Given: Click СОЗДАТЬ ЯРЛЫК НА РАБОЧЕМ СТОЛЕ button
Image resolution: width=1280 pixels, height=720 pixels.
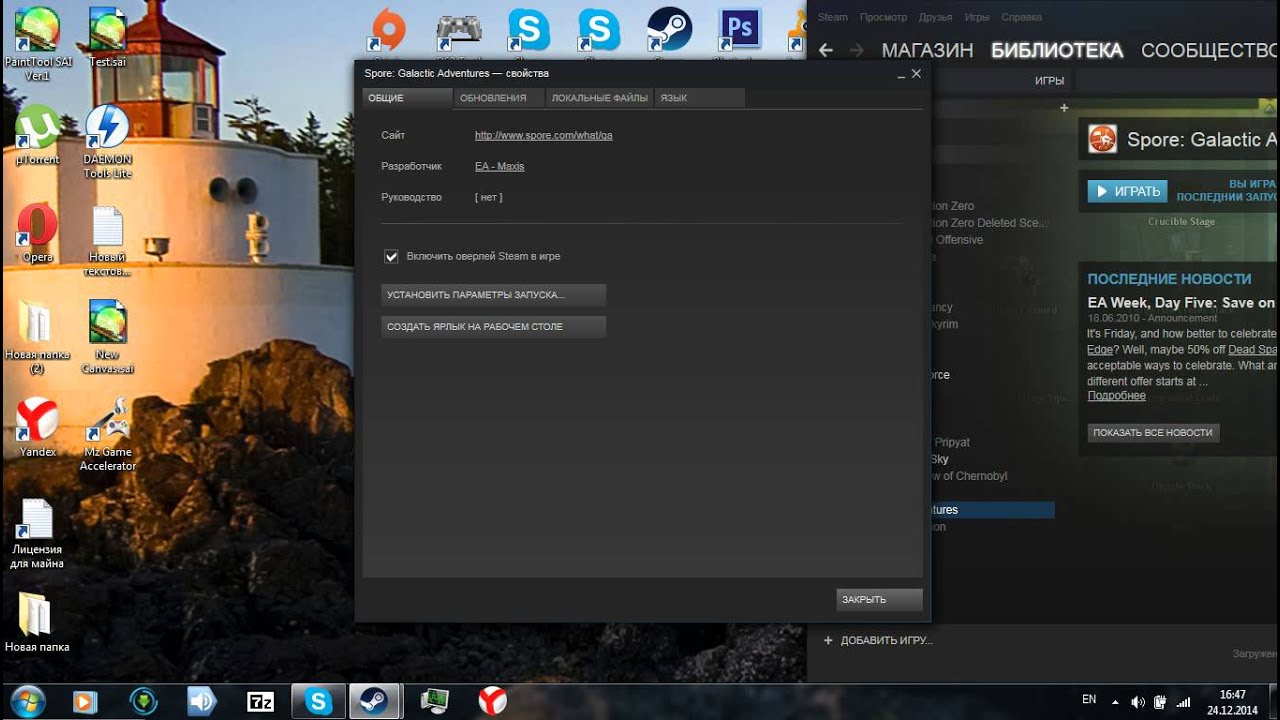Looking at the screenshot, I should pos(493,327).
